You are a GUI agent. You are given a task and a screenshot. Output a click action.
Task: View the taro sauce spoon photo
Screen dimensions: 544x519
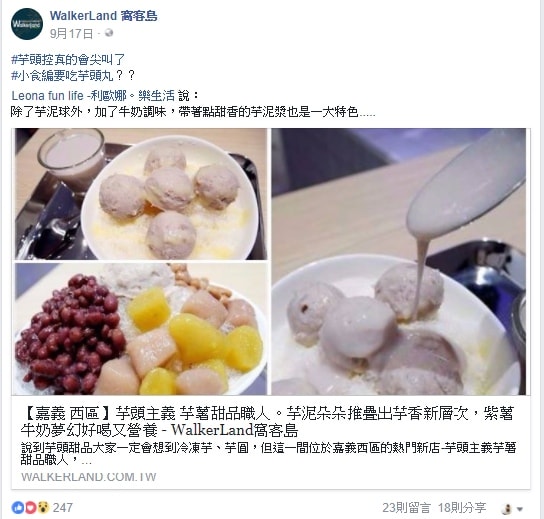(399, 262)
